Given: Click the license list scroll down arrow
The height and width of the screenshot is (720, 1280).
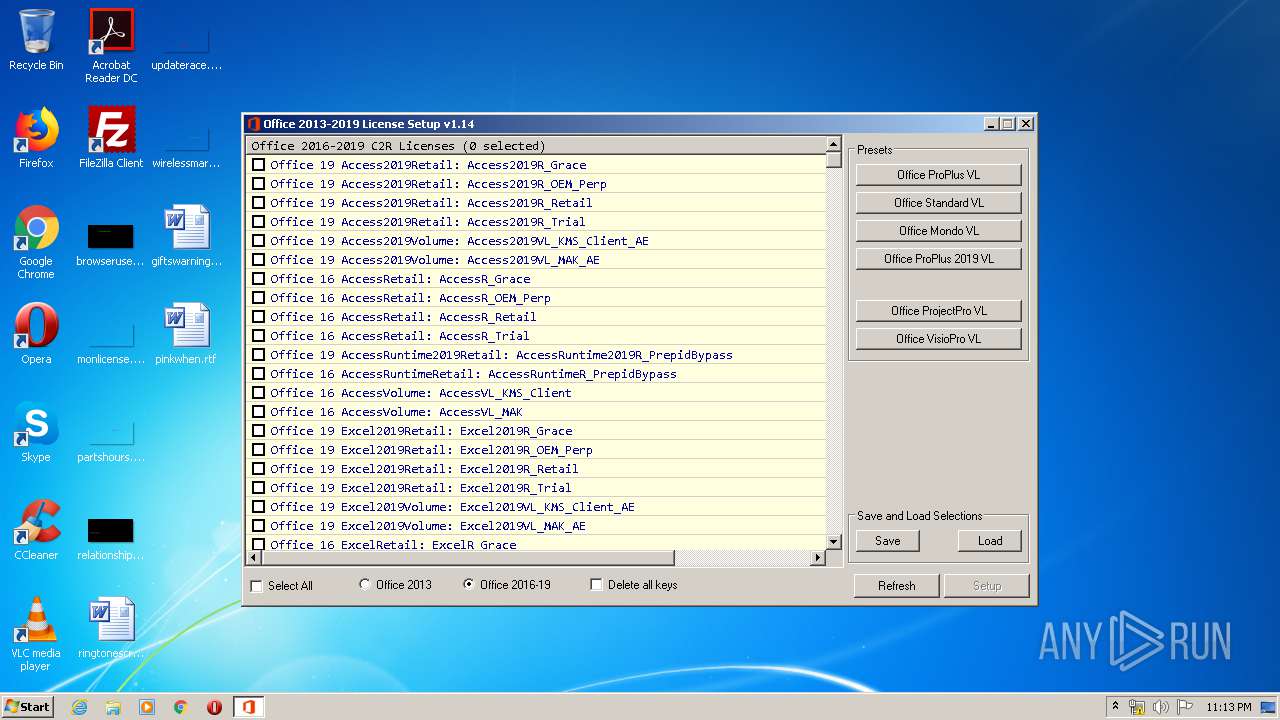Looking at the screenshot, I should [x=834, y=542].
